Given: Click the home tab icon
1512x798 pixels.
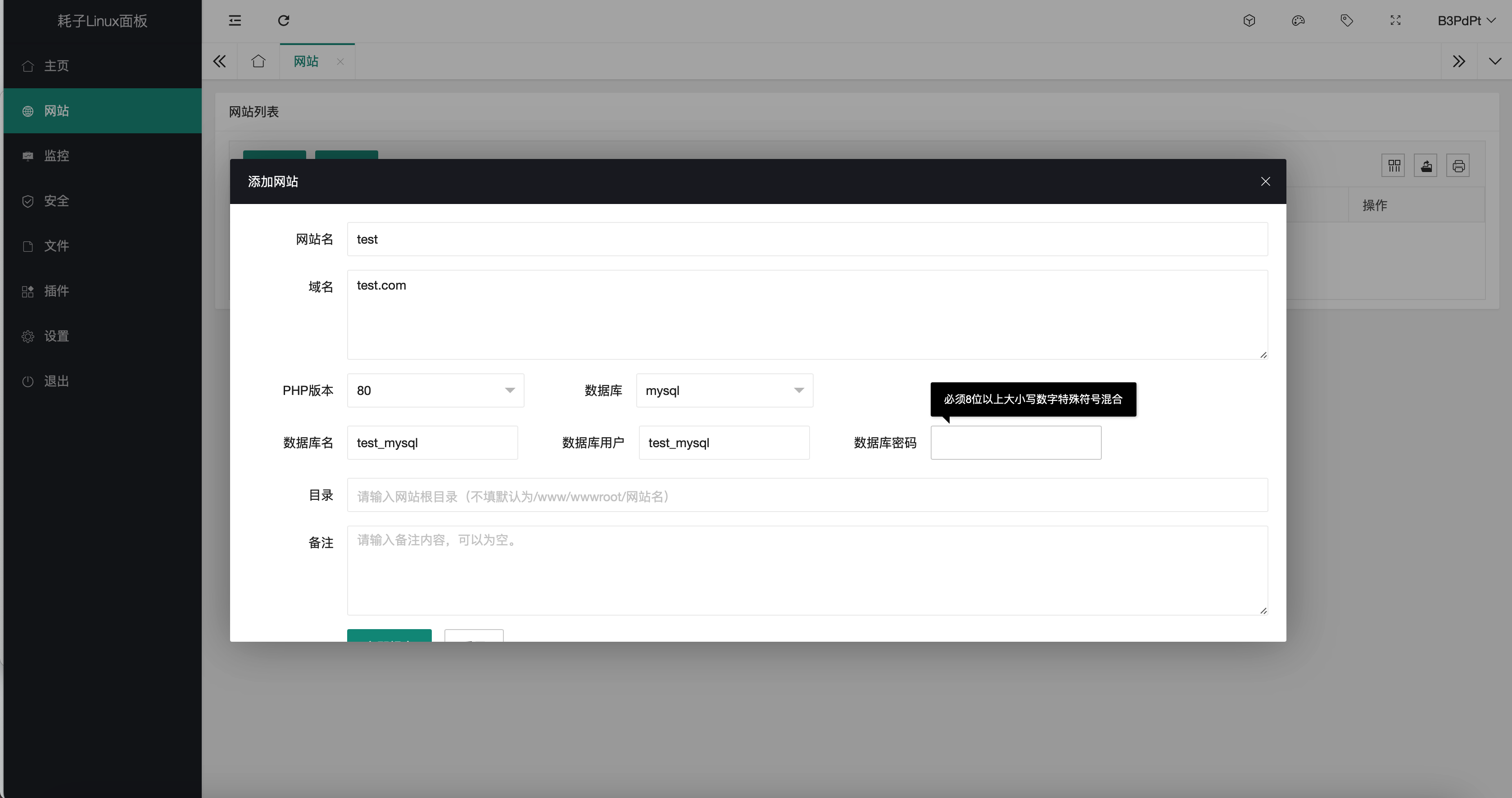Looking at the screenshot, I should [x=258, y=61].
